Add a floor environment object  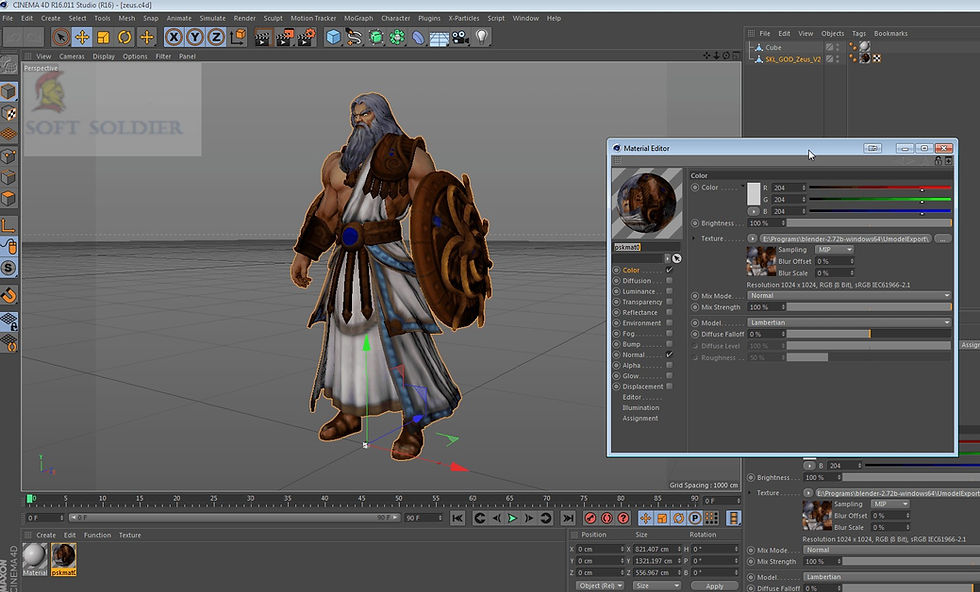pyautogui.click(x=439, y=38)
